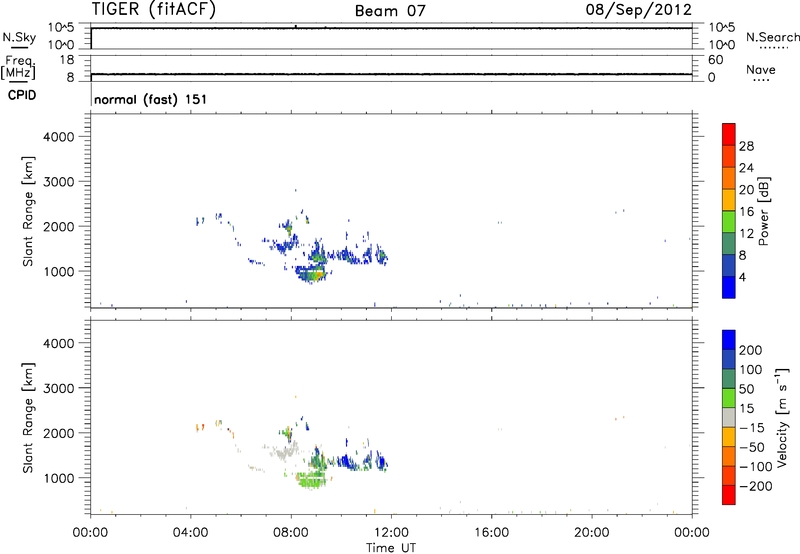Click the 20:00 time tick label
Viewport: 800px width, 554px height.
pyautogui.click(x=592, y=533)
